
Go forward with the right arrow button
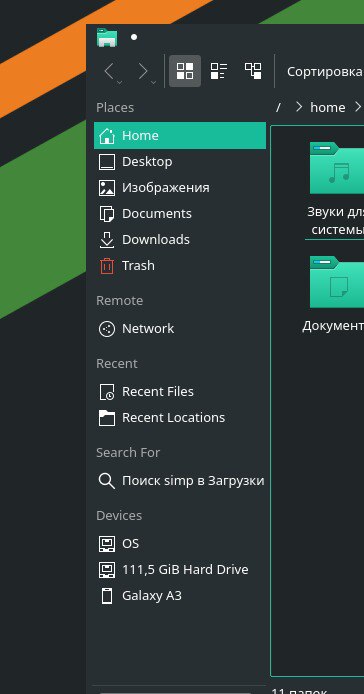[143, 71]
